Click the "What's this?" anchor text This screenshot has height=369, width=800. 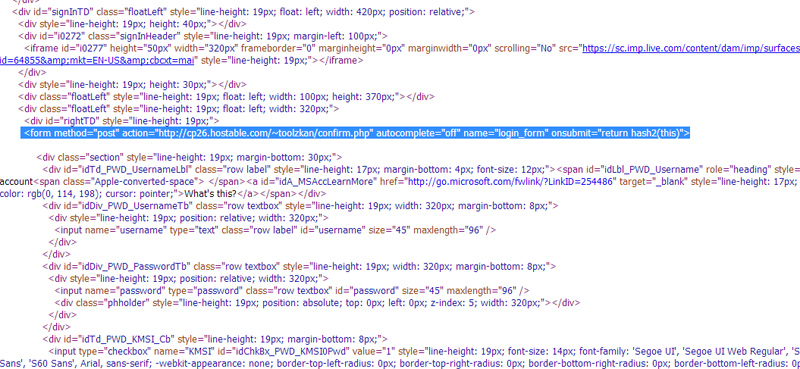click(x=210, y=194)
